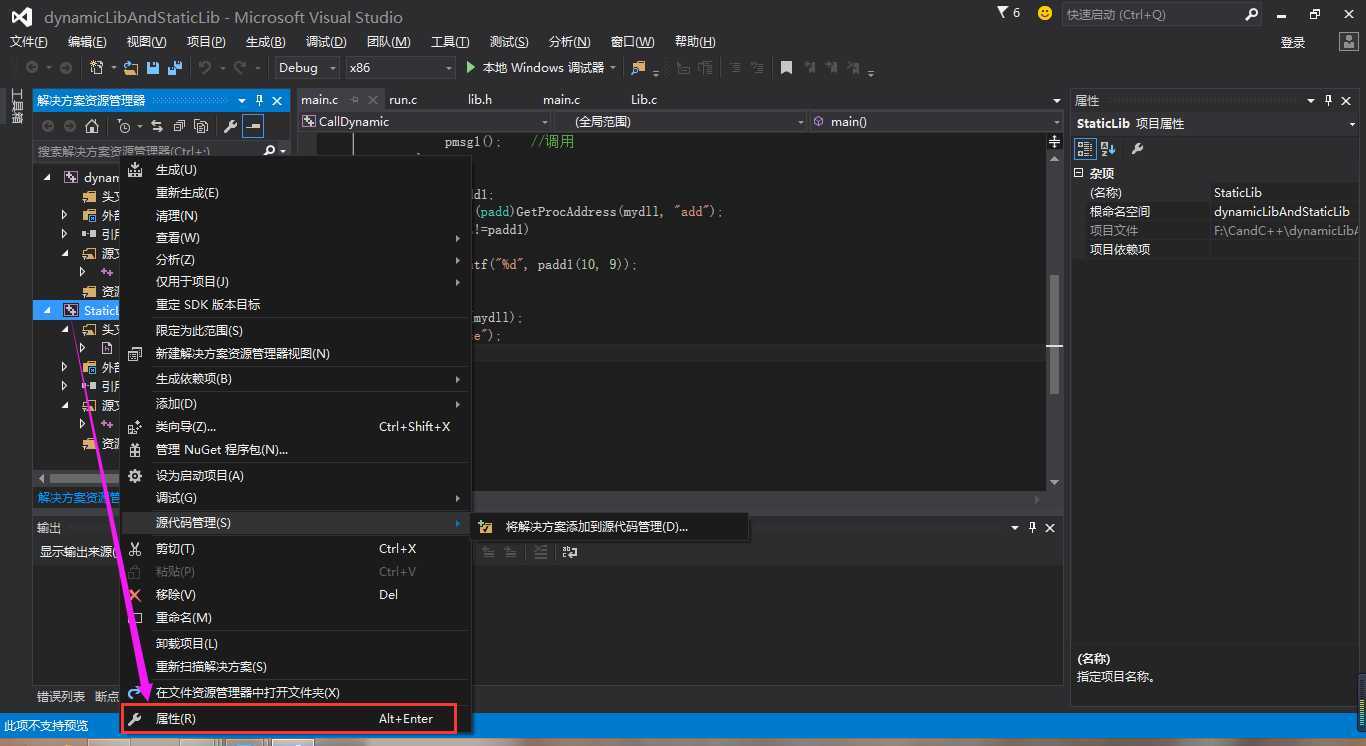
Task: Choose 管理 NuGet 程序包(N)... menu entry
Action: pyautogui.click(x=295, y=449)
